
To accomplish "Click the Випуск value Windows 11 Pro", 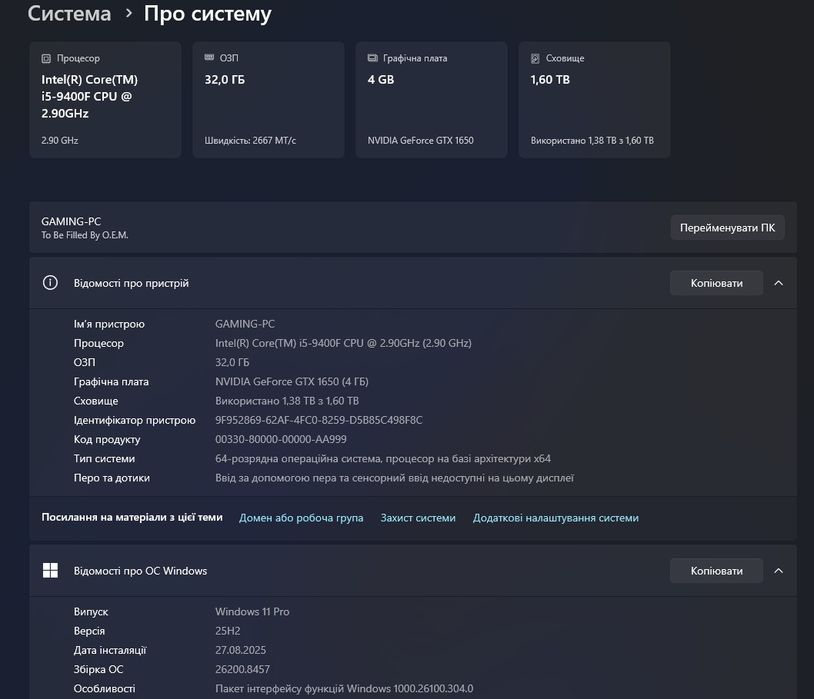I will (252, 611).
